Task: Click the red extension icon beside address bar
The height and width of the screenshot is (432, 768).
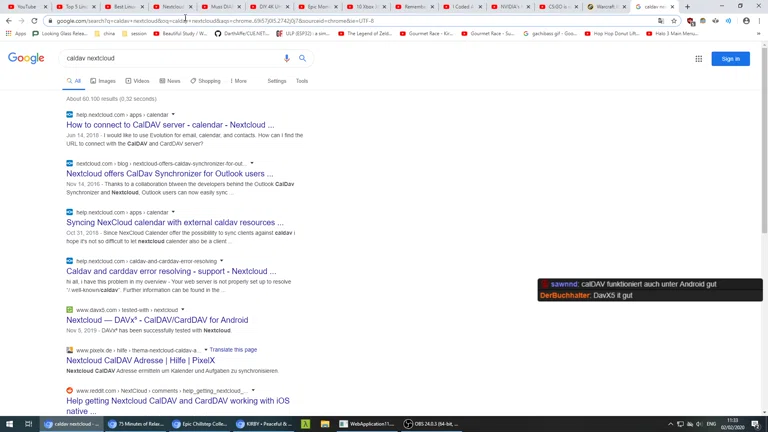Action: click(691, 21)
